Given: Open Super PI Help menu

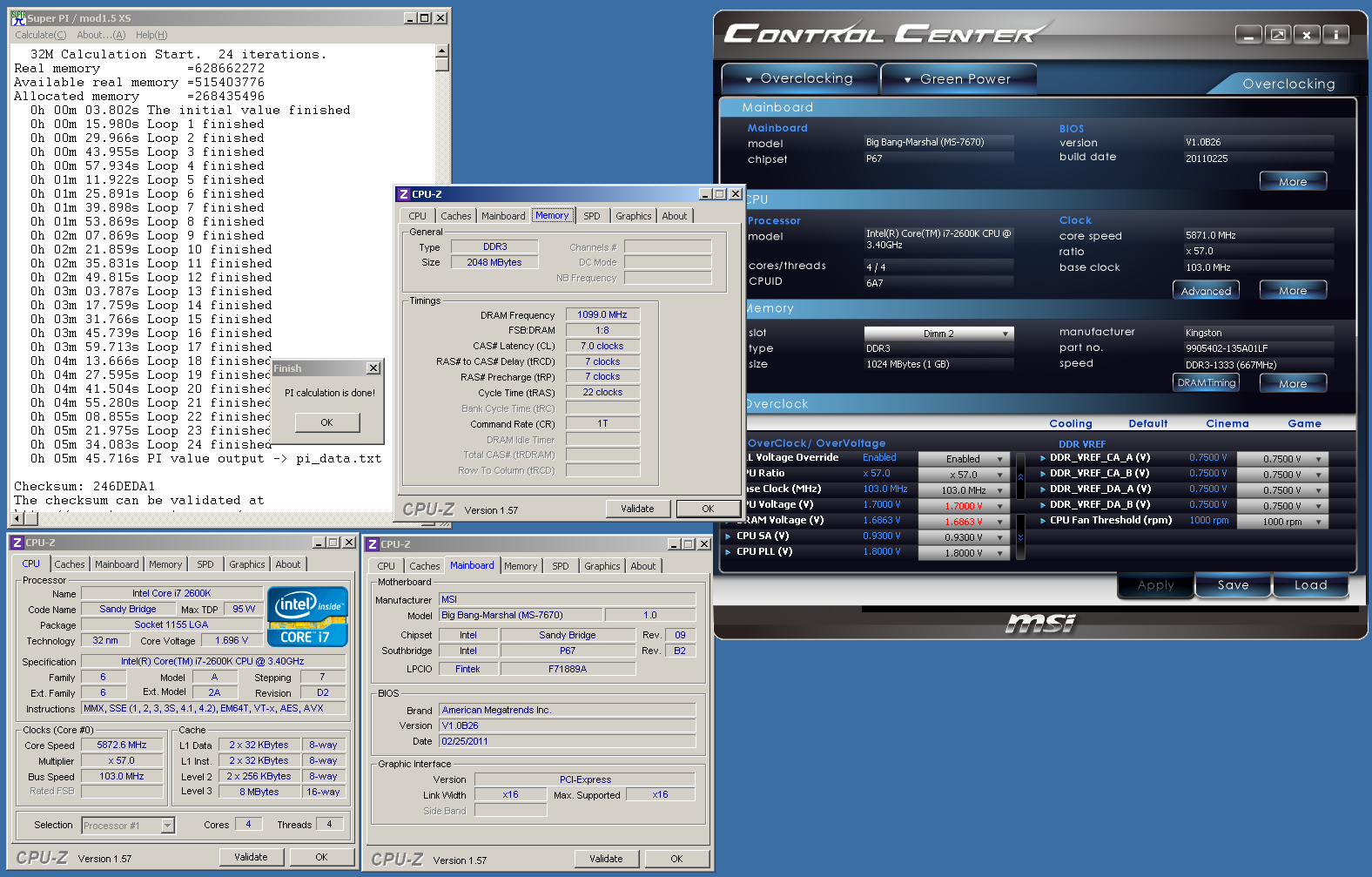Looking at the screenshot, I should point(151,35).
